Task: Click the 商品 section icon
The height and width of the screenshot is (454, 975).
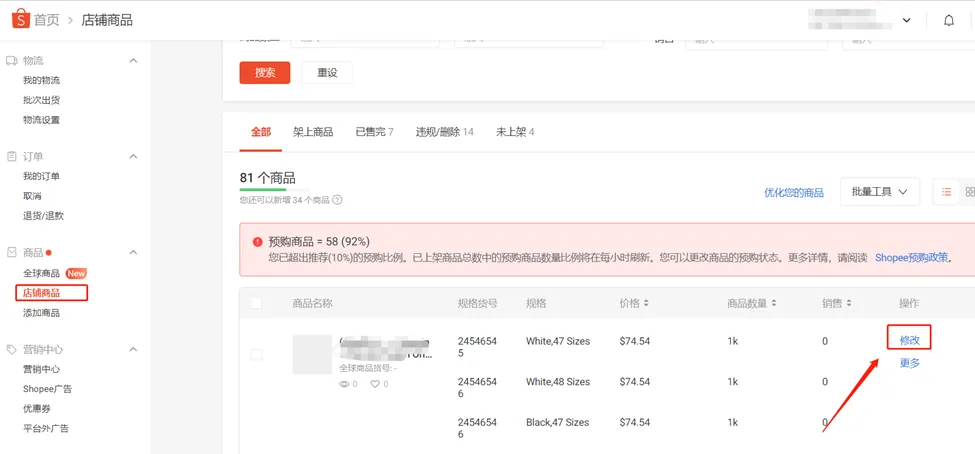Action: [11, 252]
